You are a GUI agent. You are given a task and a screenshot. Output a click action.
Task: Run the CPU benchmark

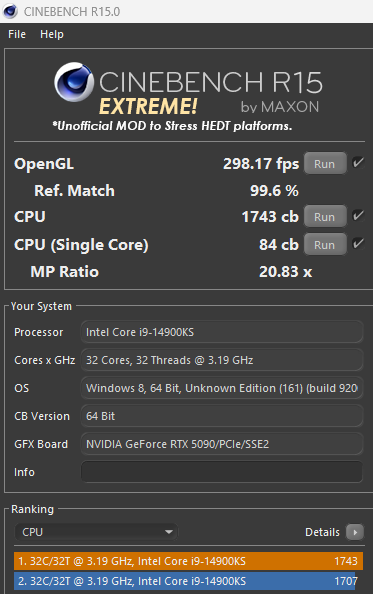coord(325,217)
